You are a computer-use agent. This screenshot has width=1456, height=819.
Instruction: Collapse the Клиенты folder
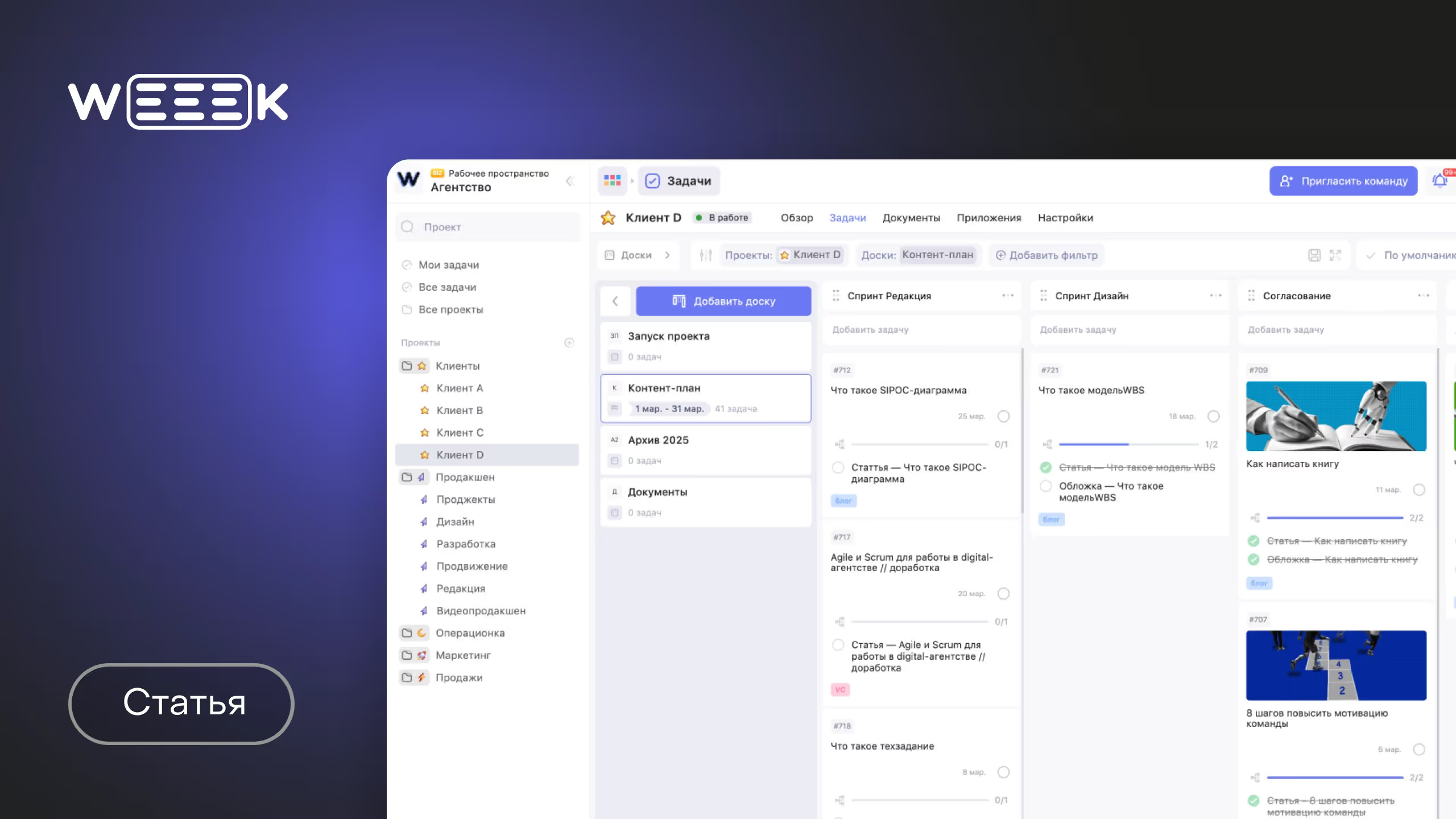coord(407,366)
